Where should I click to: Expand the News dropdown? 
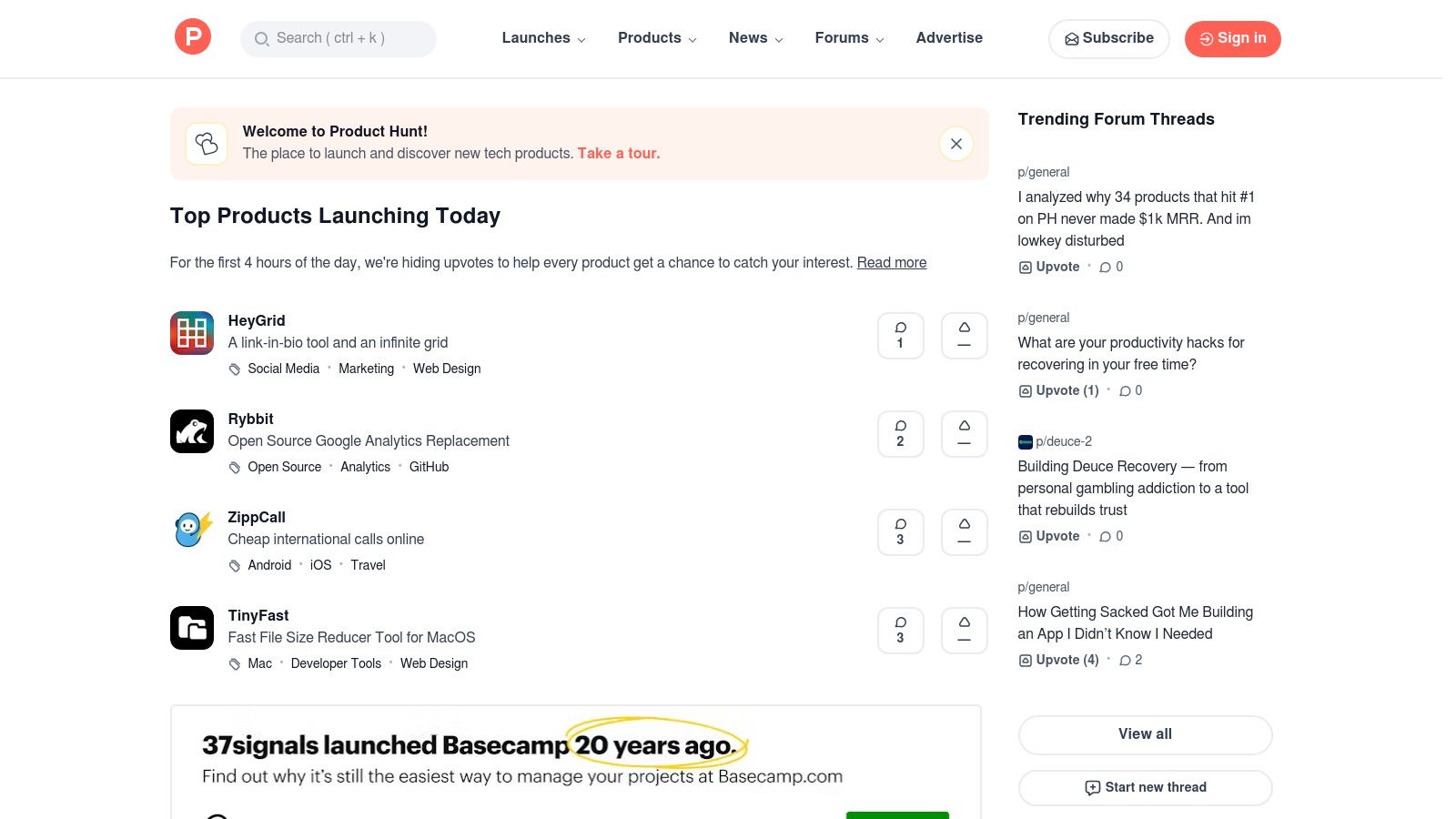click(x=754, y=38)
